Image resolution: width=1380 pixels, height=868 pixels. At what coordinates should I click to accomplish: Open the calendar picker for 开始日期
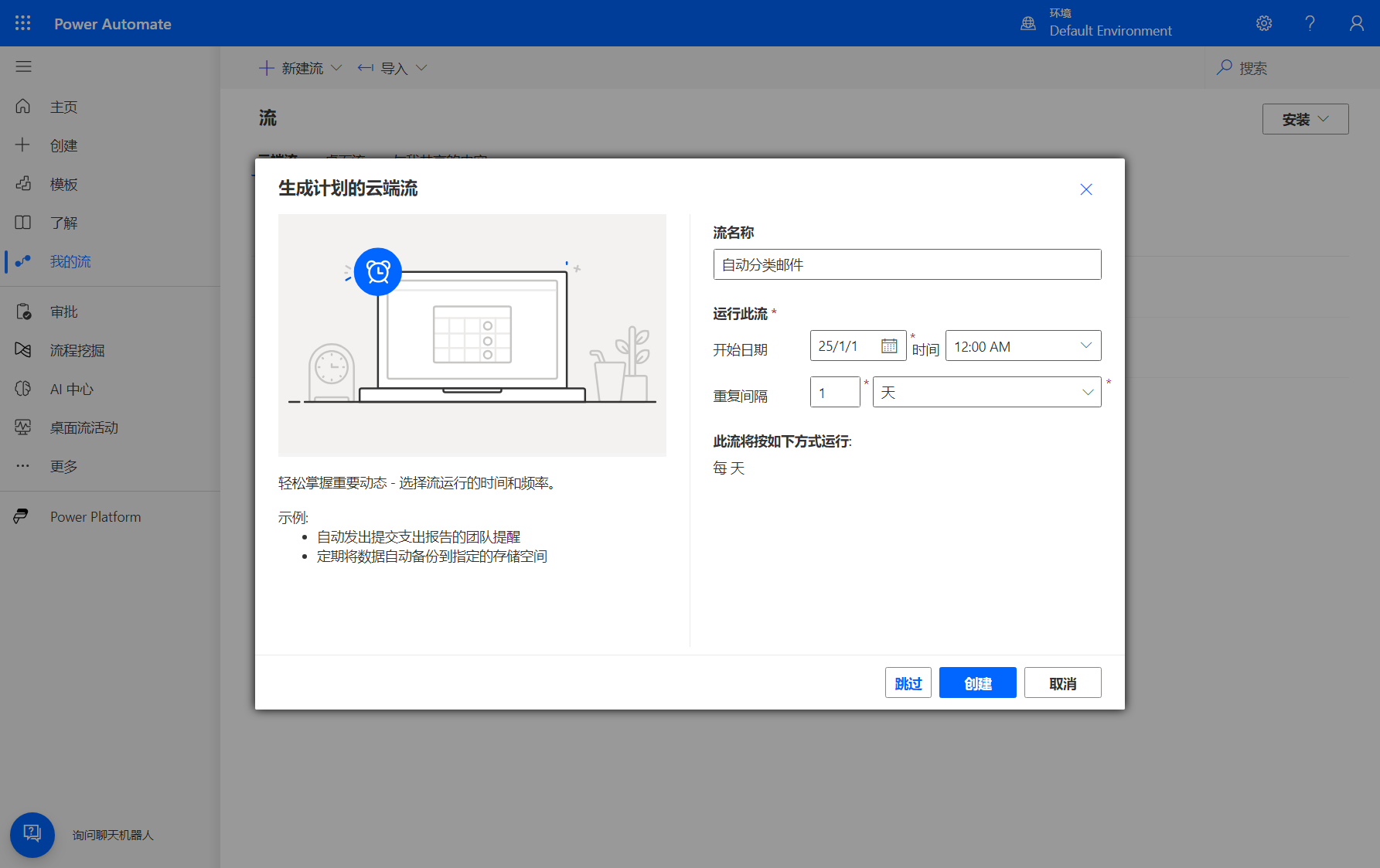click(x=889, y=346)
